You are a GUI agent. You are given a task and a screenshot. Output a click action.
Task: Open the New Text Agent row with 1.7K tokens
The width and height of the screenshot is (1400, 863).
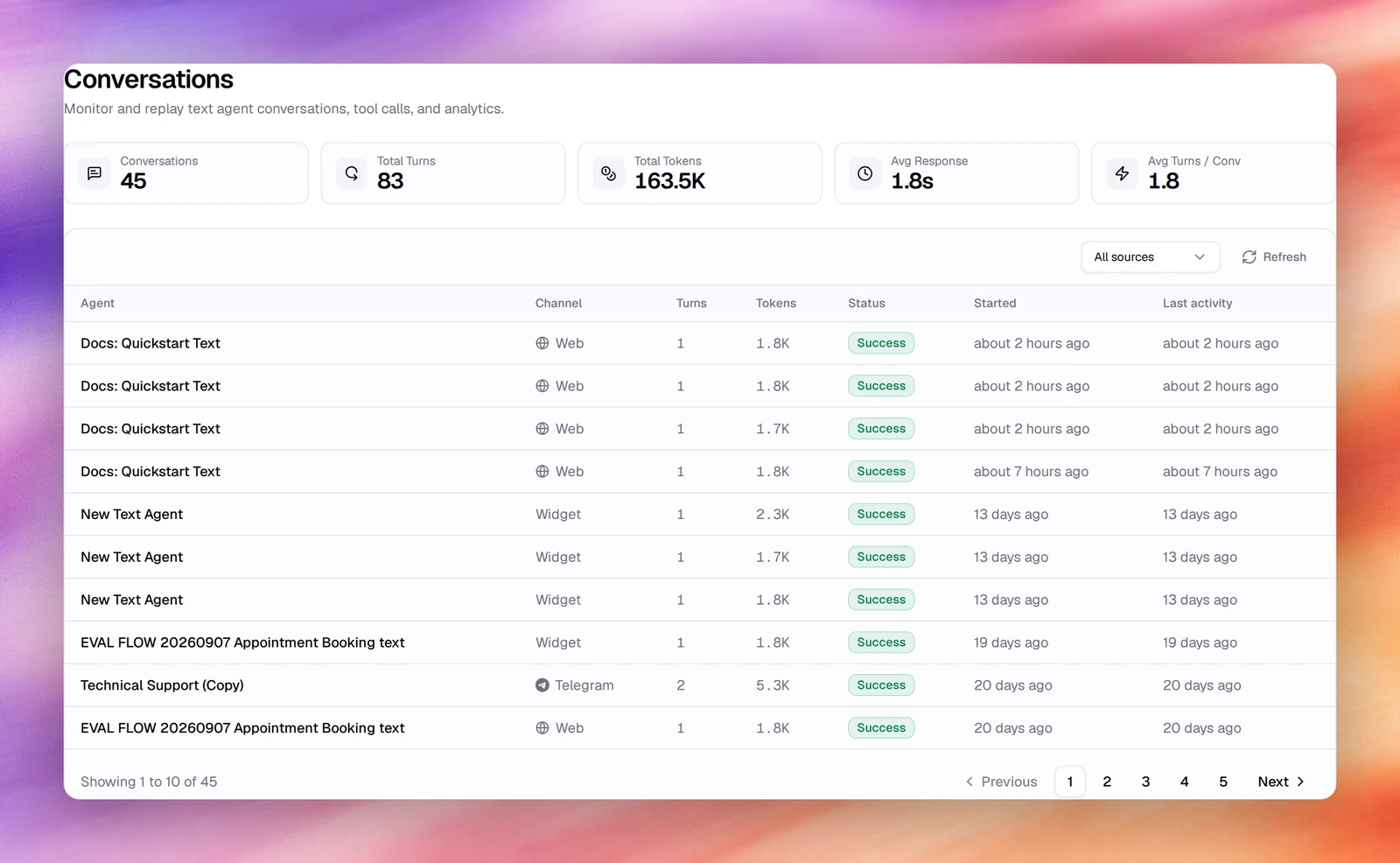point(700,558)
